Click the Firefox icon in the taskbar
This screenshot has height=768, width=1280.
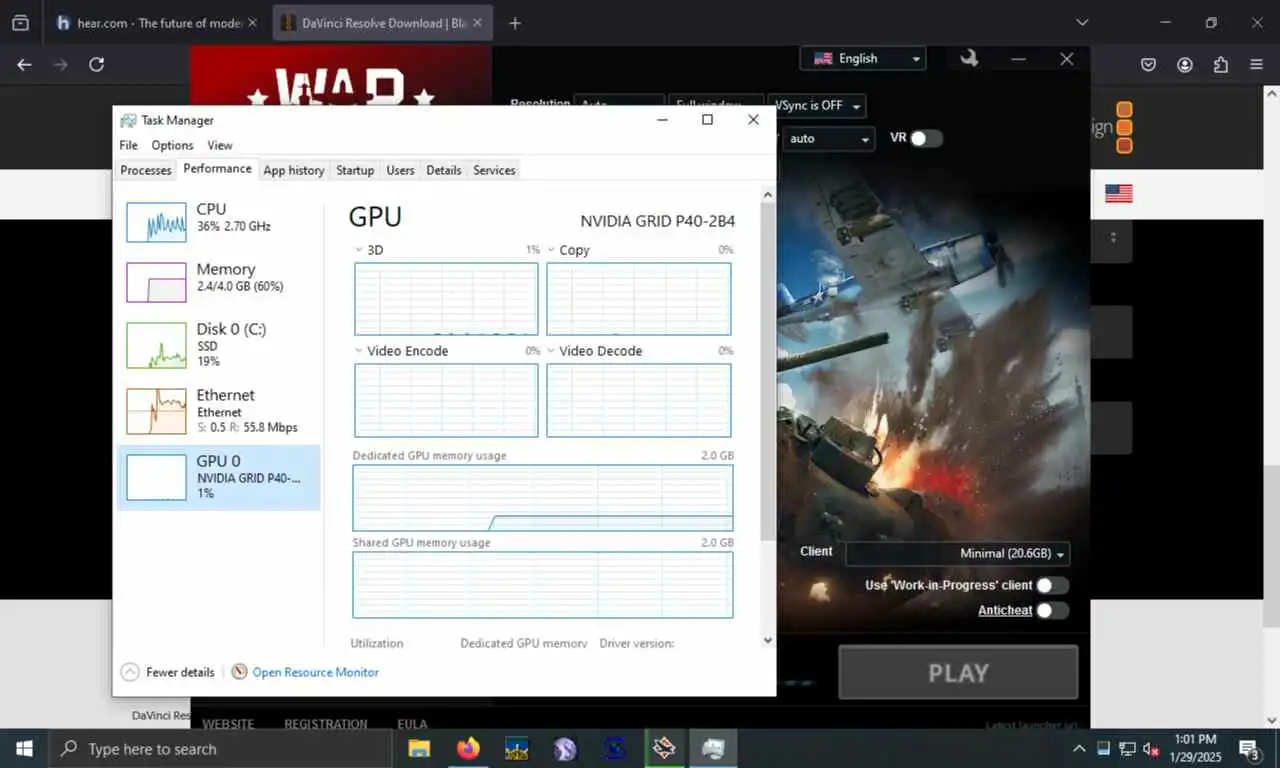pyautogui.click(x=467, y=748)
